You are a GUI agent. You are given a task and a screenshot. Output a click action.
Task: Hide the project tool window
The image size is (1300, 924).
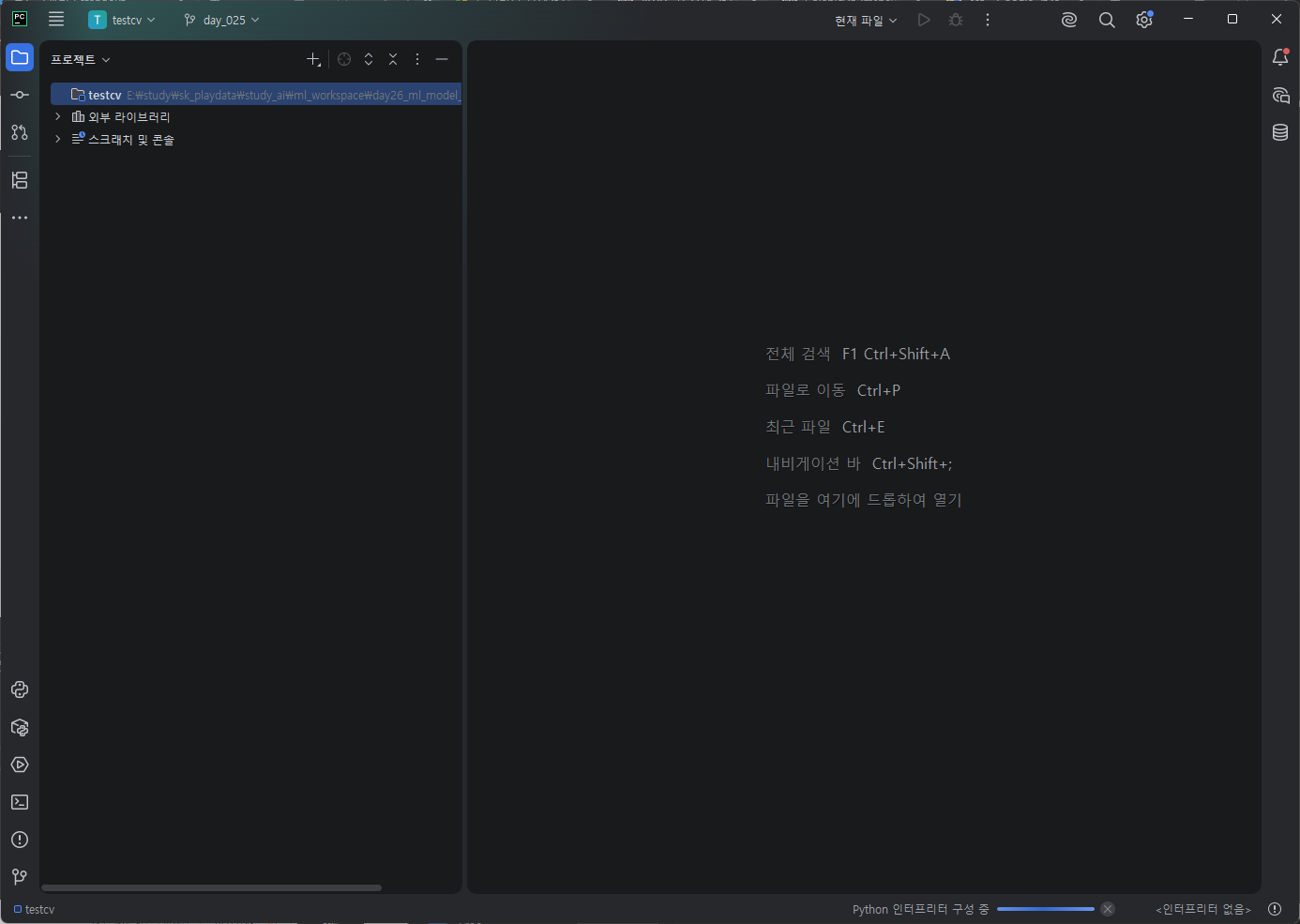click(442, 59)
